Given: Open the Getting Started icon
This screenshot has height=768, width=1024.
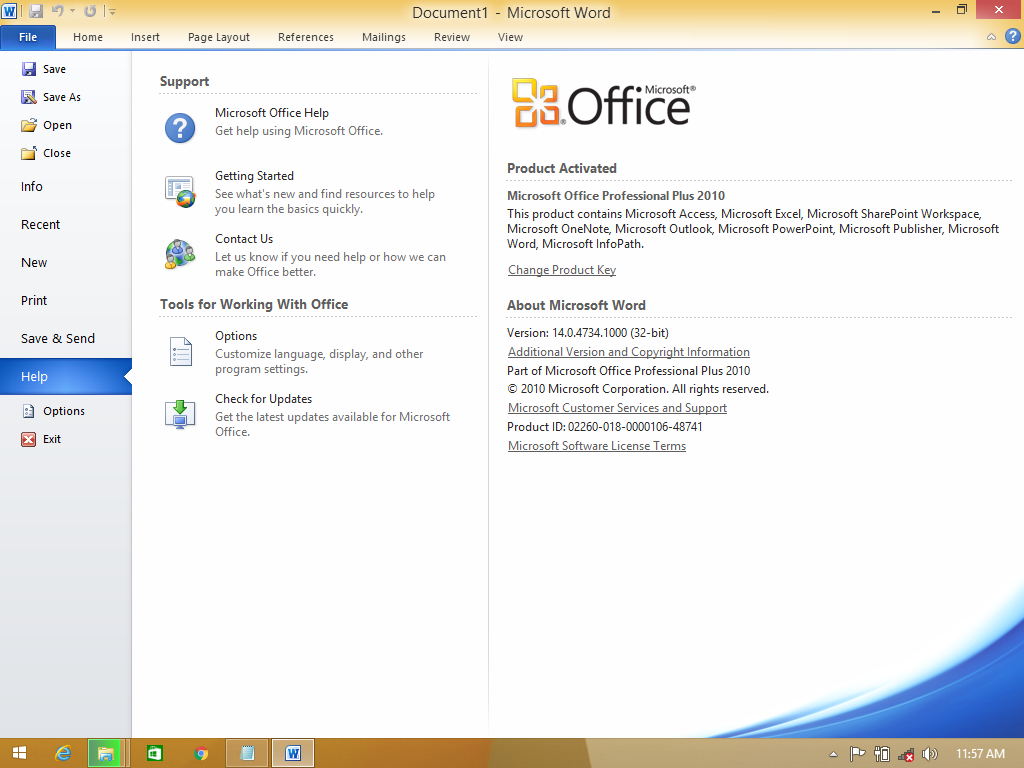Looking at the screenshot, I should 180,191.
